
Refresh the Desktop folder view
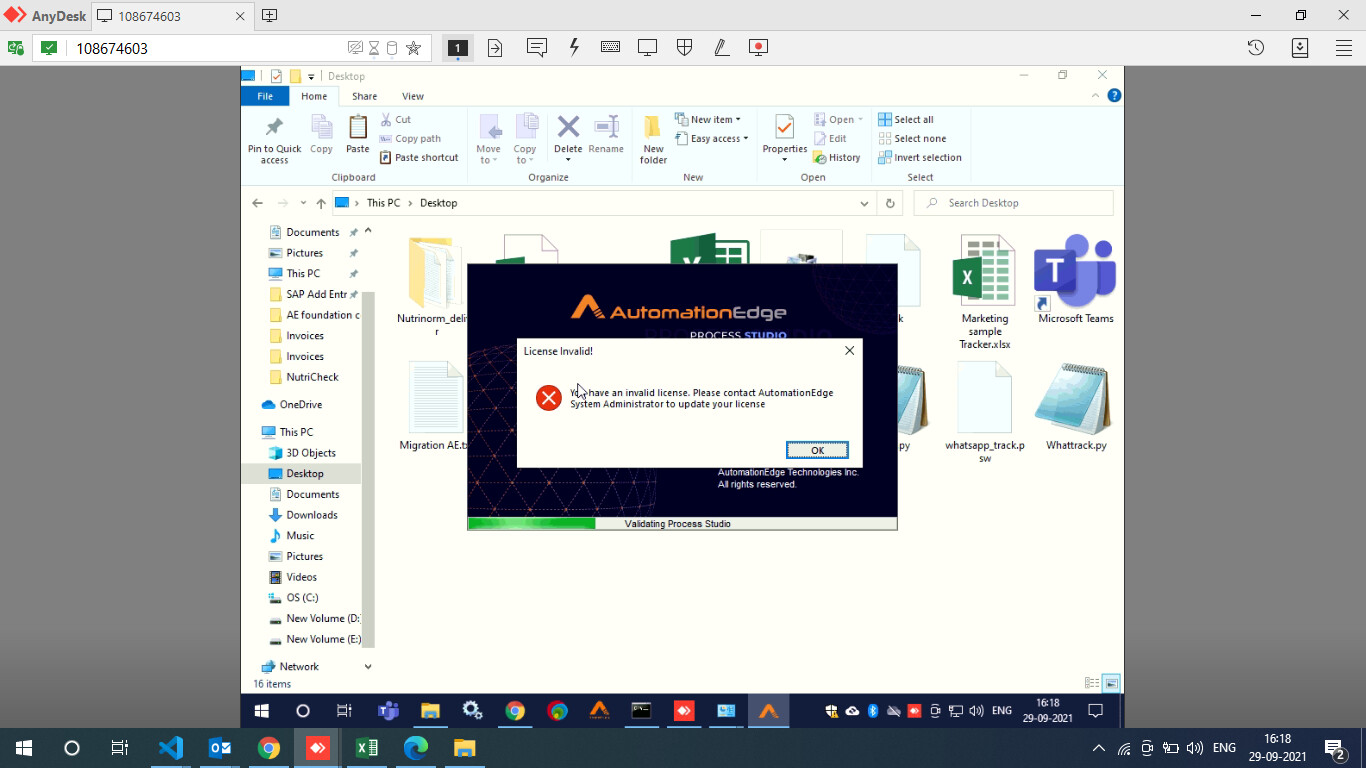pos(890,203)
